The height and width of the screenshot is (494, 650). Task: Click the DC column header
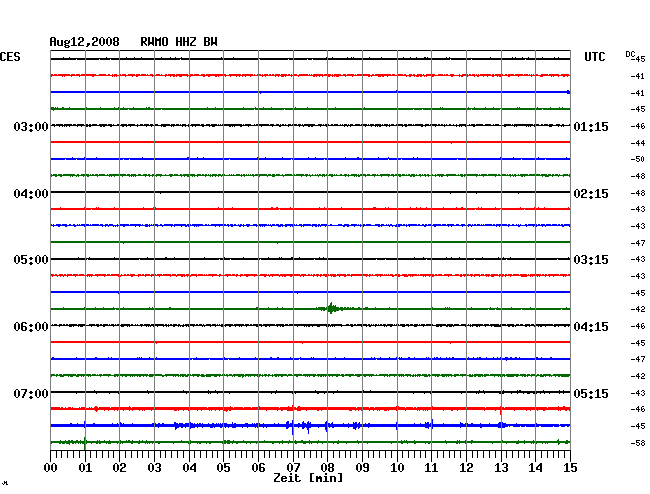point(630,54)
